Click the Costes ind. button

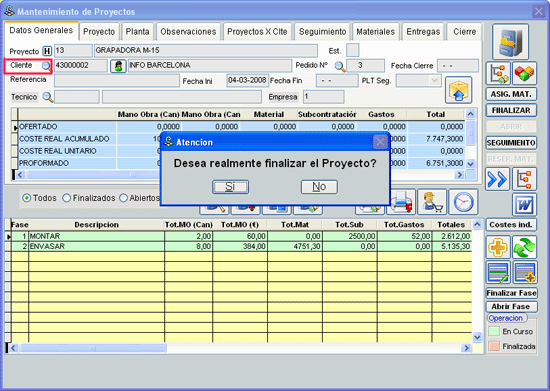pos(511,225)
